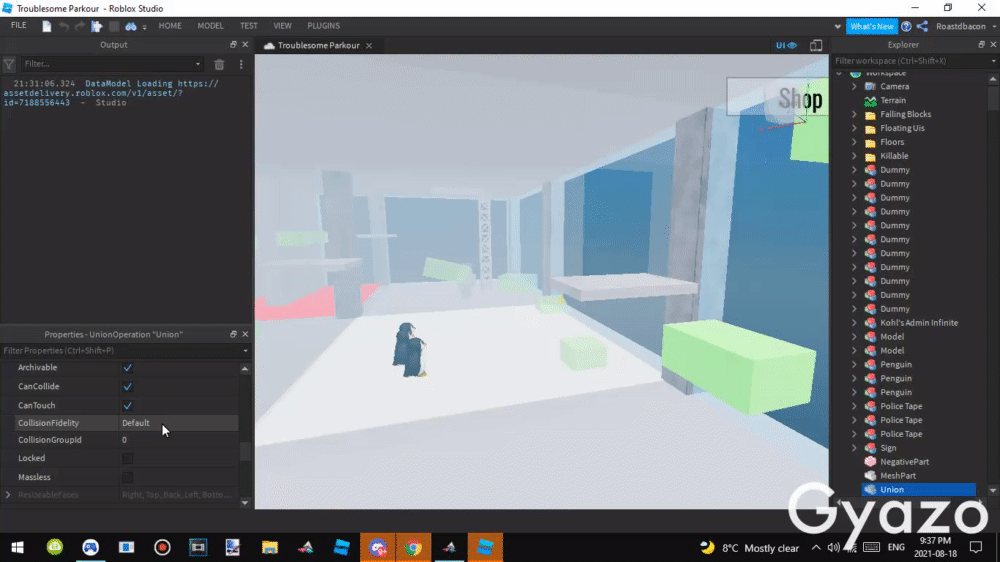1000x562 pixels.
Task: Open File Explorer from the taskbar
Action: click(x=270, y=547)
